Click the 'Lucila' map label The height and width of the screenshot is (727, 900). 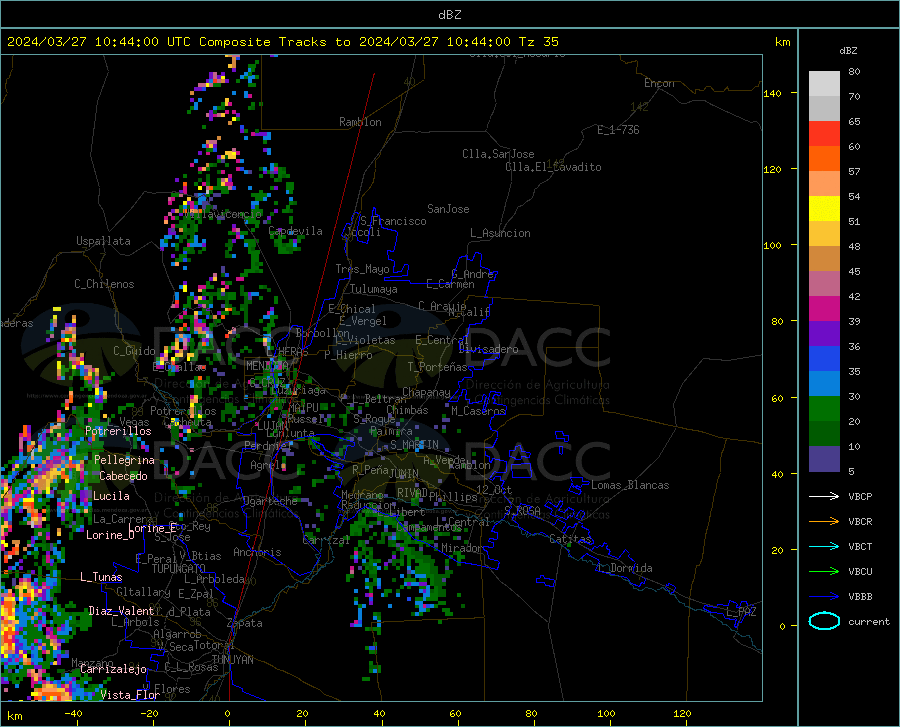click(x=111, y=496)
